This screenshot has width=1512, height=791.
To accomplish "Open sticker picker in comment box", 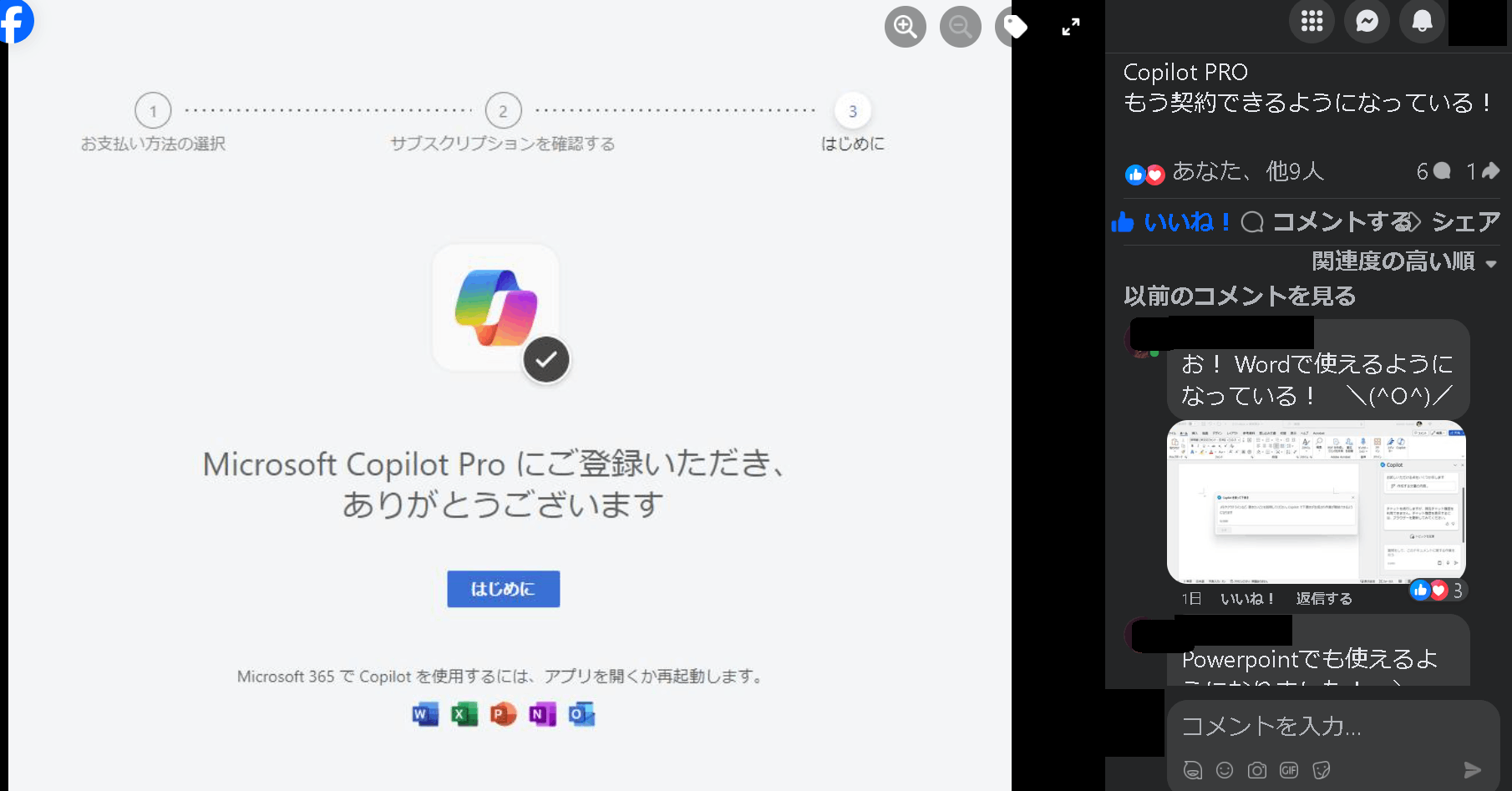I will click(x=1321, y=770).
